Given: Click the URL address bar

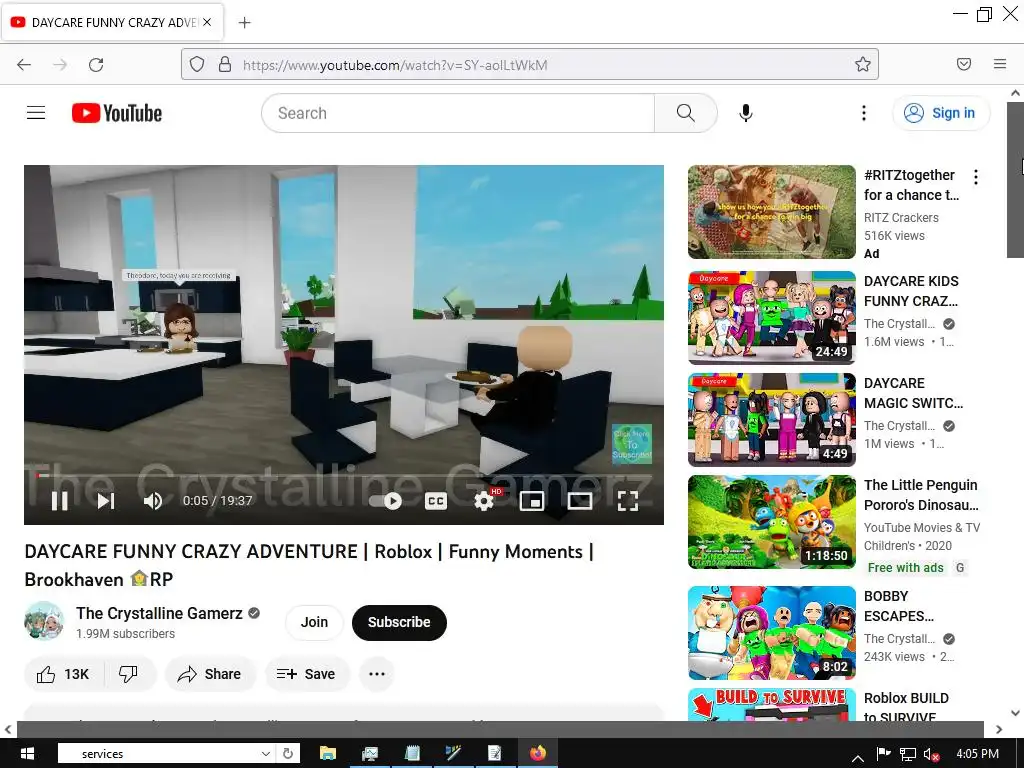Looking at the screenshot, I should (530, 65).
